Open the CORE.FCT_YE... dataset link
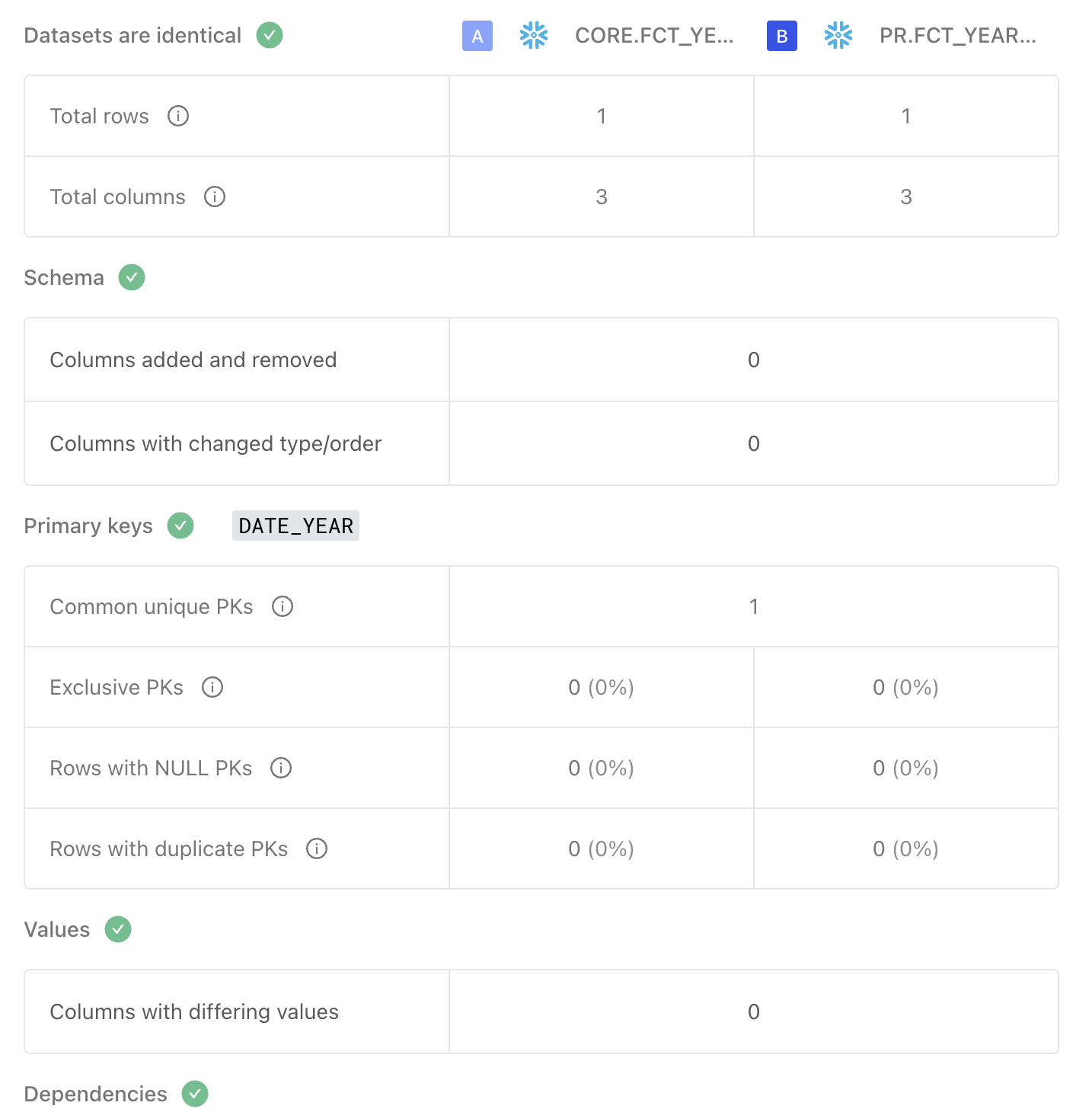 pos(654,36)
